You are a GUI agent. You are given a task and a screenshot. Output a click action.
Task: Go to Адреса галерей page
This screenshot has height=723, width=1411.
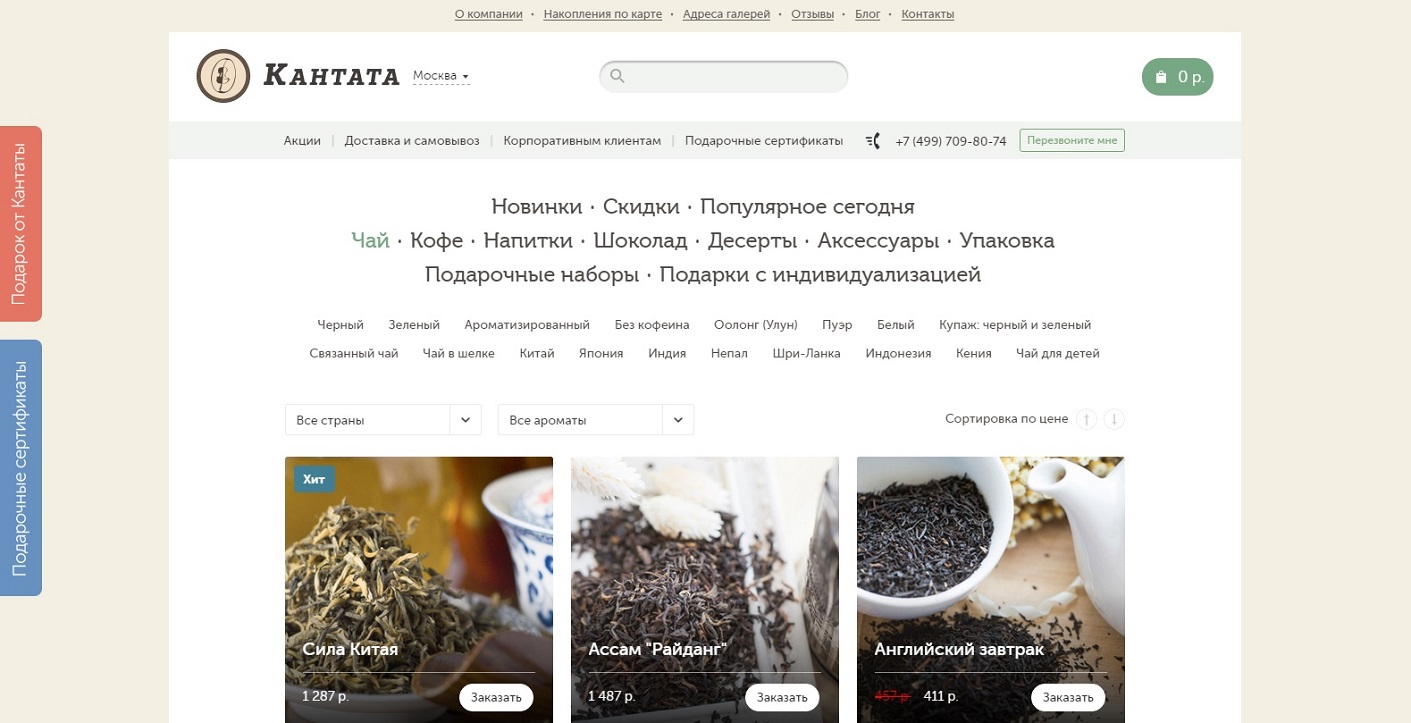[726, 14]
